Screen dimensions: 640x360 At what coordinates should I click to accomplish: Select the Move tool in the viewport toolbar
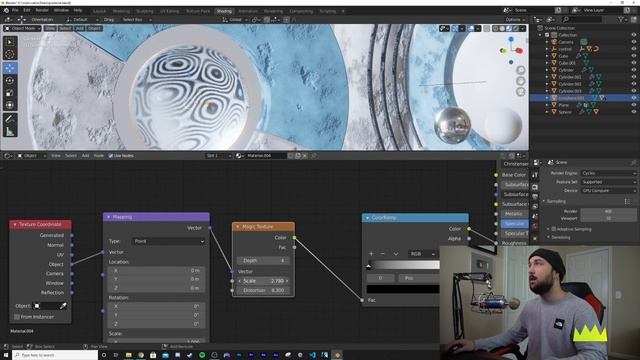(10, 68)
